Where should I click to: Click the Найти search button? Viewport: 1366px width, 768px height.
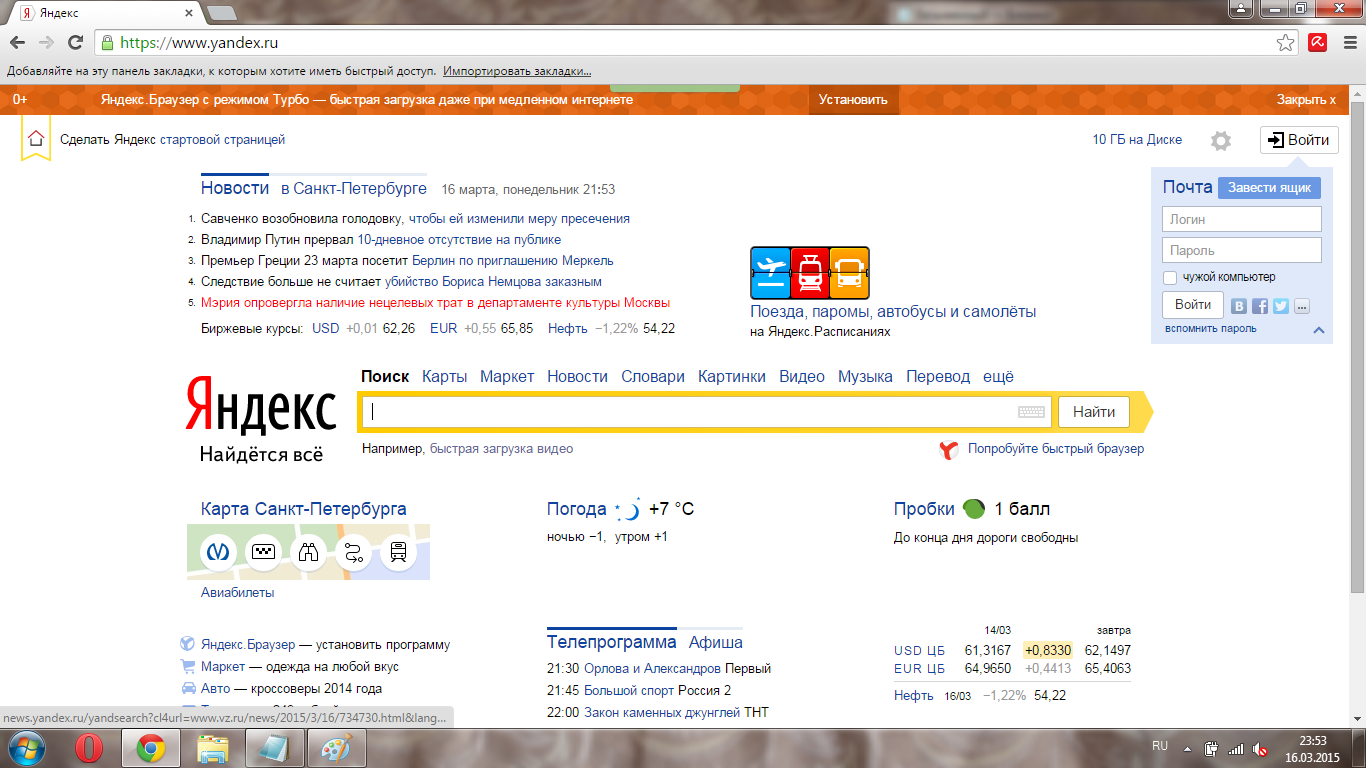[x=1094, y=411]
